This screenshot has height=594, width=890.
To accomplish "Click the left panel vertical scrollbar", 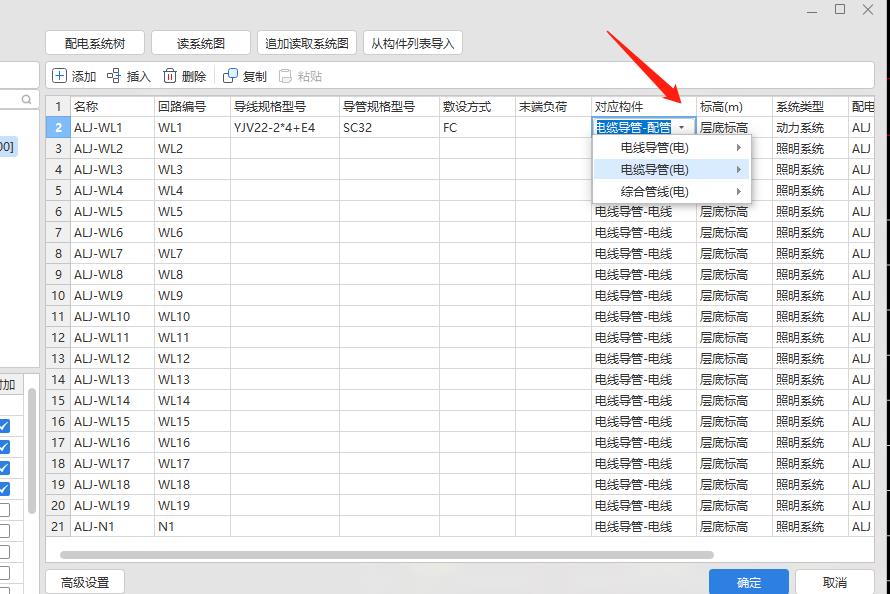I will coord(32,451).
